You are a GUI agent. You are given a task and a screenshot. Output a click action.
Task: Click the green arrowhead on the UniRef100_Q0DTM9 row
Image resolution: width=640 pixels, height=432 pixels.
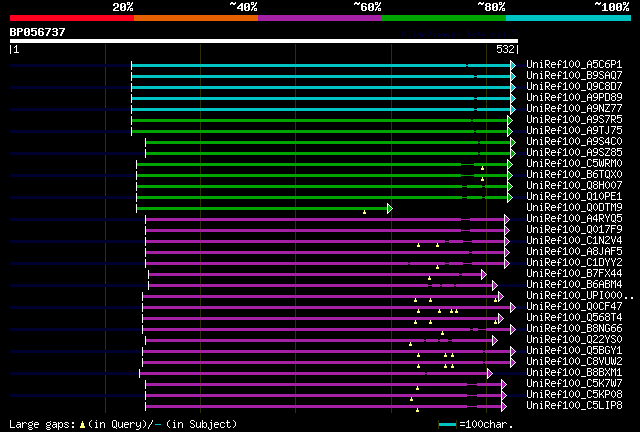click(x=390, y=209)
